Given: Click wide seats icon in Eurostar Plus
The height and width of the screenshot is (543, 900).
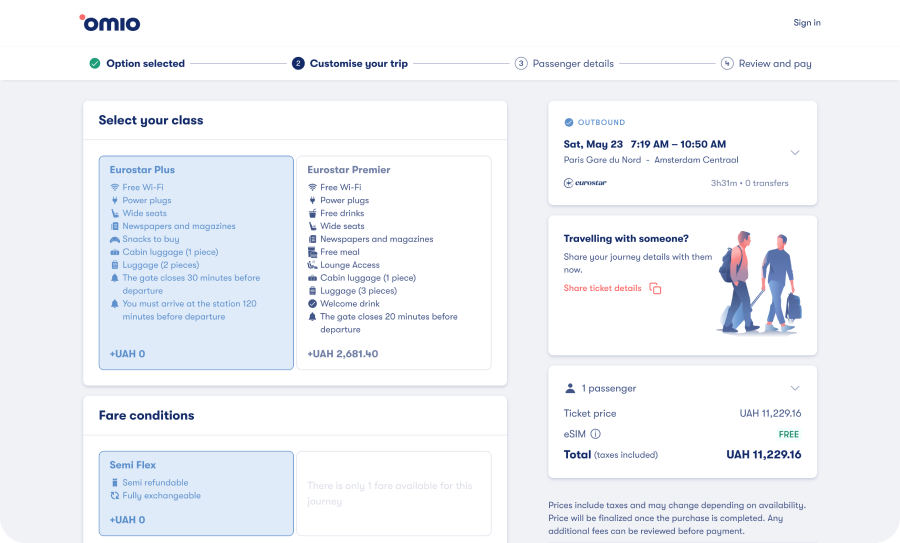Looking at the screenshot, I should click(x=114, y=213).
